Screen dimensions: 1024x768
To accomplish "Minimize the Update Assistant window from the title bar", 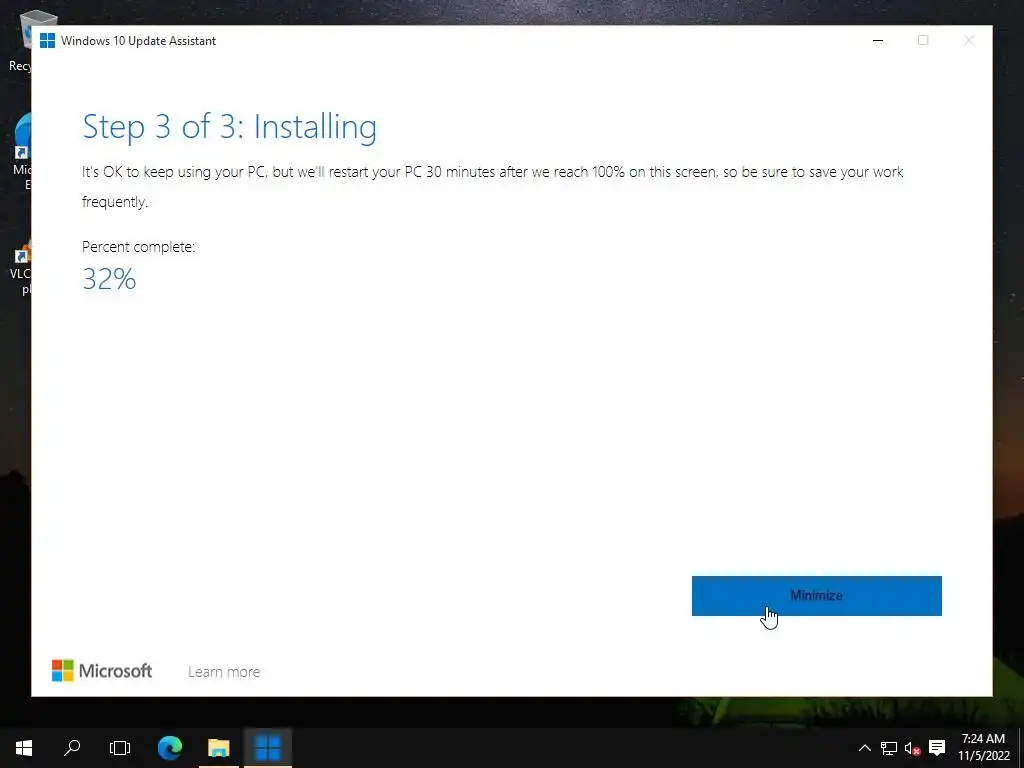I will [x=878, y=40].
